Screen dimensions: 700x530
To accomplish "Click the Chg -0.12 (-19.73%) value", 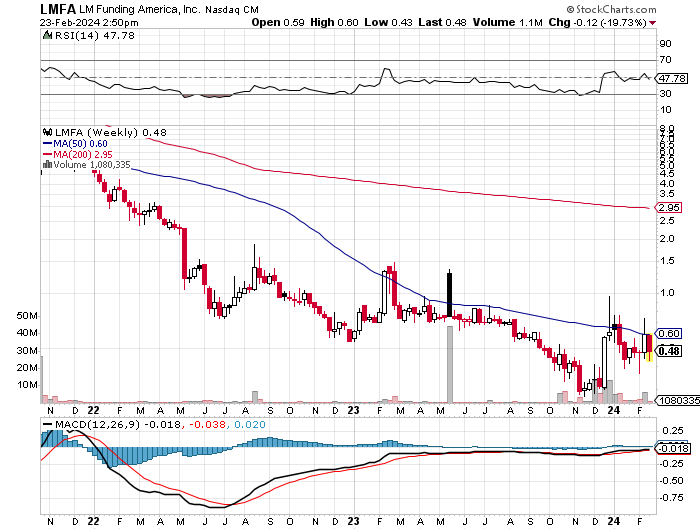I will (x=597, y=22).
